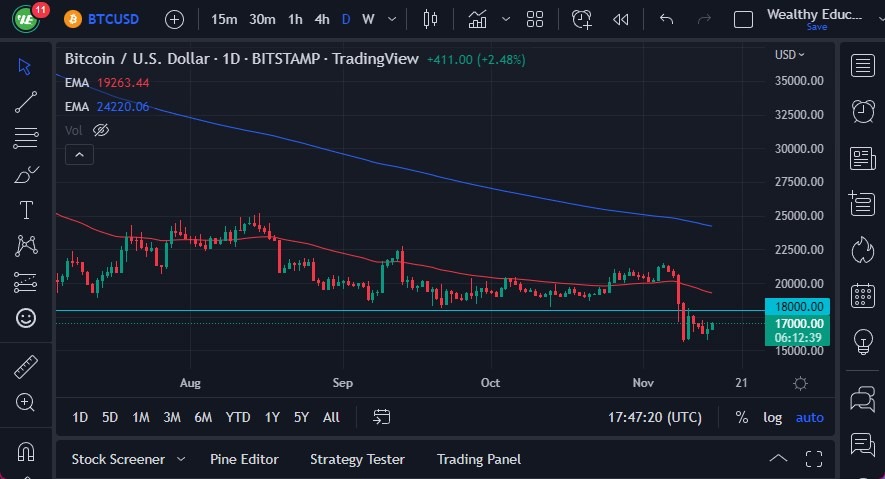
Task: Select the arrow cursor tool
Action: [x=24, y=67]
